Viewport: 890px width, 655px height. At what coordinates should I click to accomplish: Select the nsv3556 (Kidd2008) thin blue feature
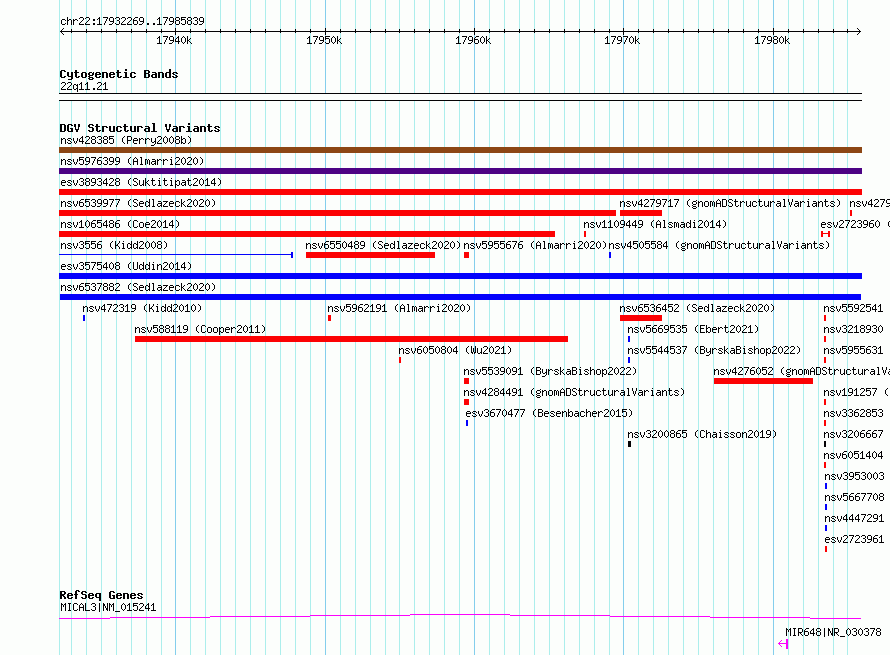tap(176, 255)
